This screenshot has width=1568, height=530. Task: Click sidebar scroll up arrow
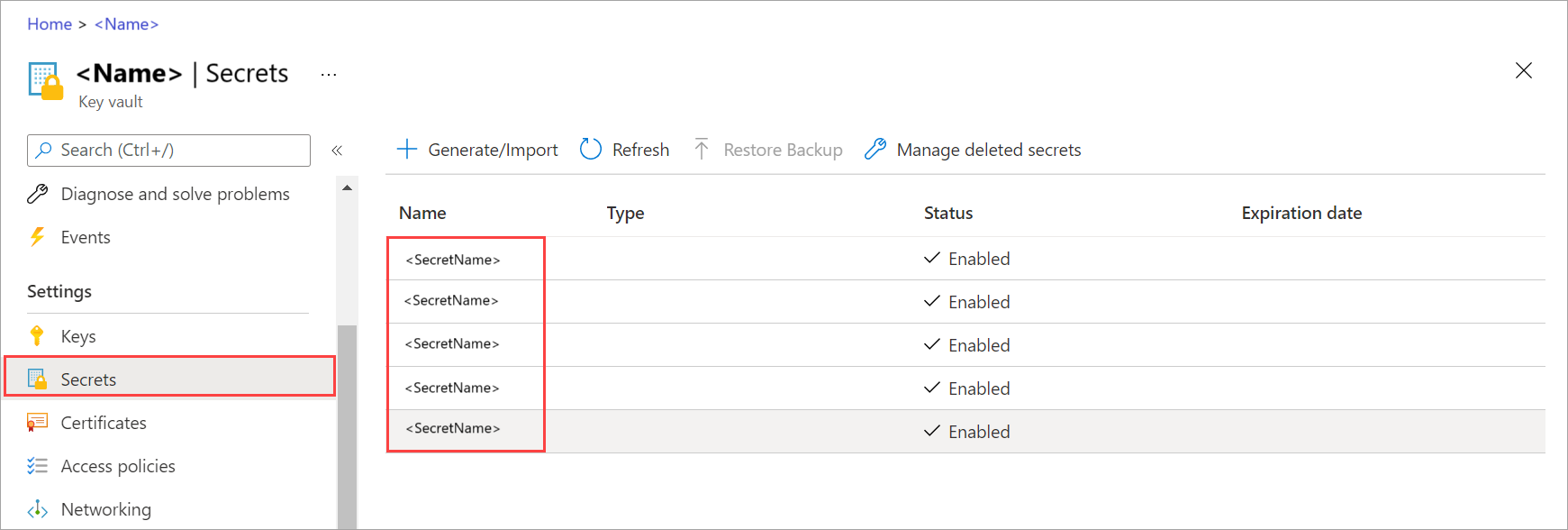(347, 188)
